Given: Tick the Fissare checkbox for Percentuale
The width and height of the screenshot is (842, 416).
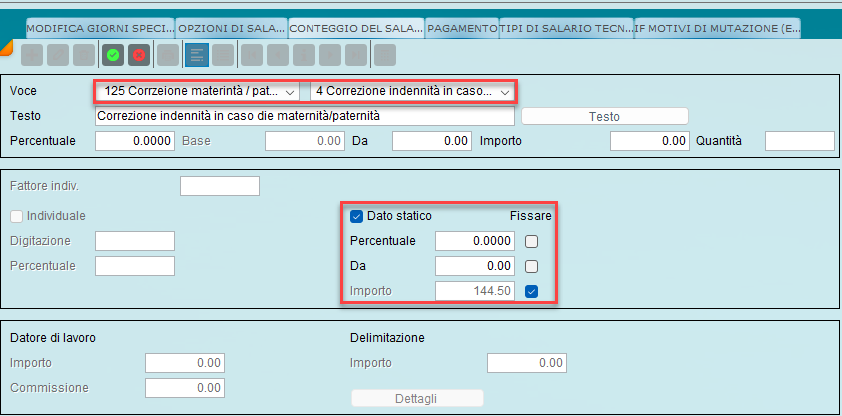Looking at the screenshot, I should coord(532,241).
